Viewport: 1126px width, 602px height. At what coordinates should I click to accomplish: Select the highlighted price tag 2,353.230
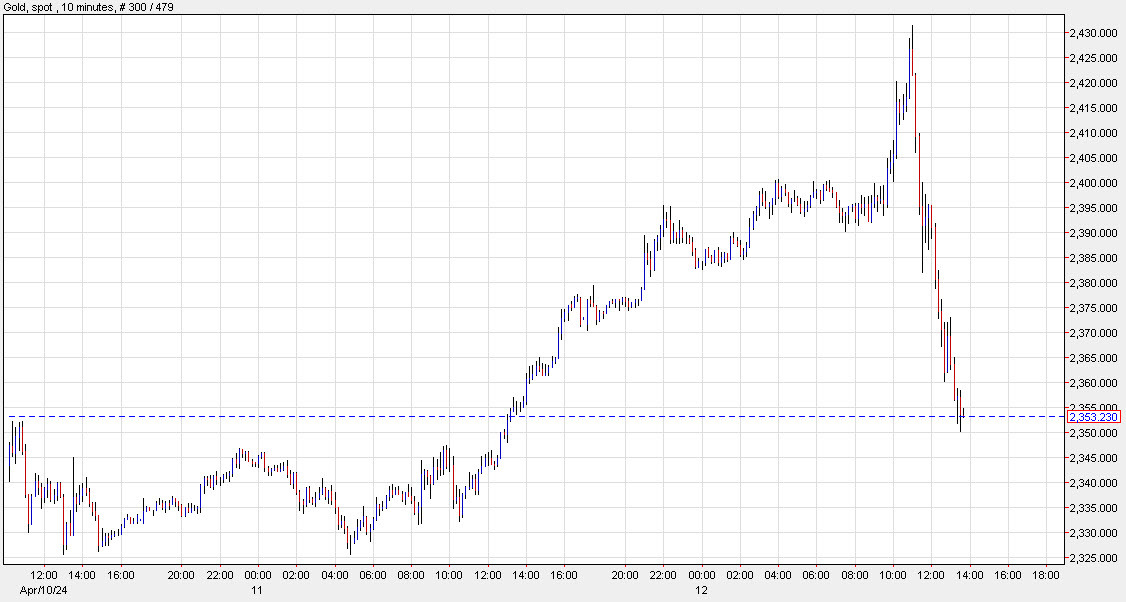coord(1094,418)
